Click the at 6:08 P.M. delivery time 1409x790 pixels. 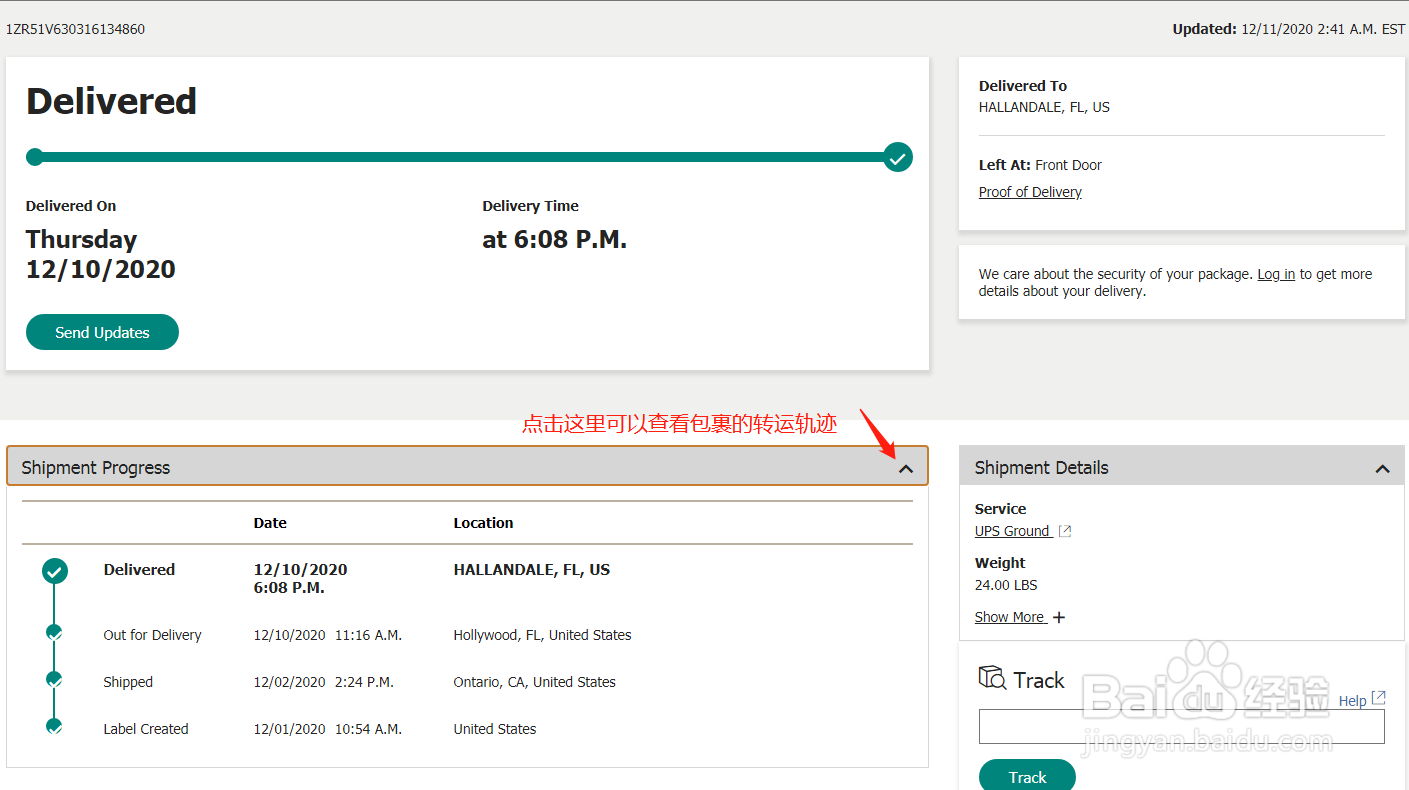tap(554, 239)
